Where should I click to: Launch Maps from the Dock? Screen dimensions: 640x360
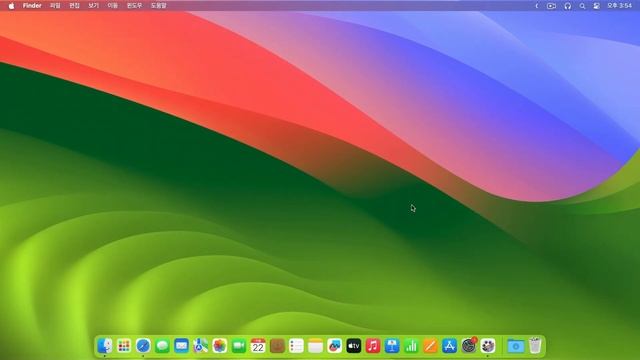pyautogui.click(x=200, y=346)
